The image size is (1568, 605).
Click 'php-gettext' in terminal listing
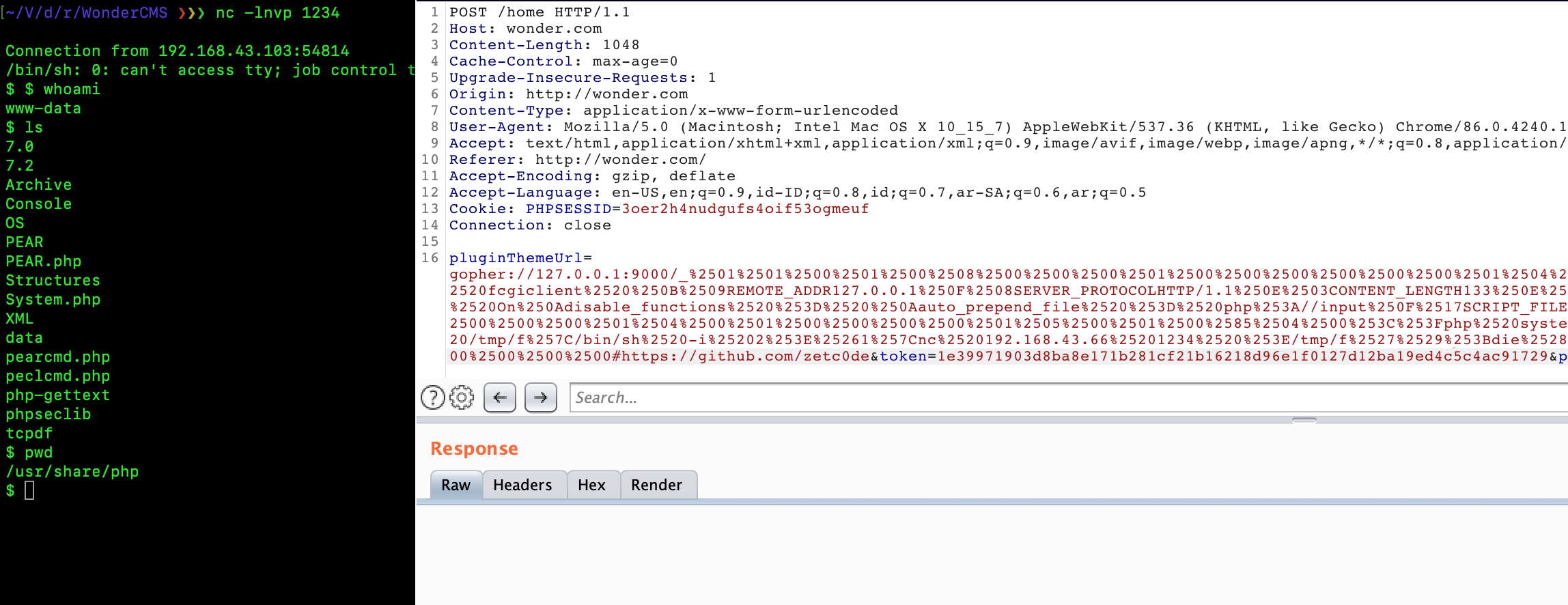click(58, 395)
